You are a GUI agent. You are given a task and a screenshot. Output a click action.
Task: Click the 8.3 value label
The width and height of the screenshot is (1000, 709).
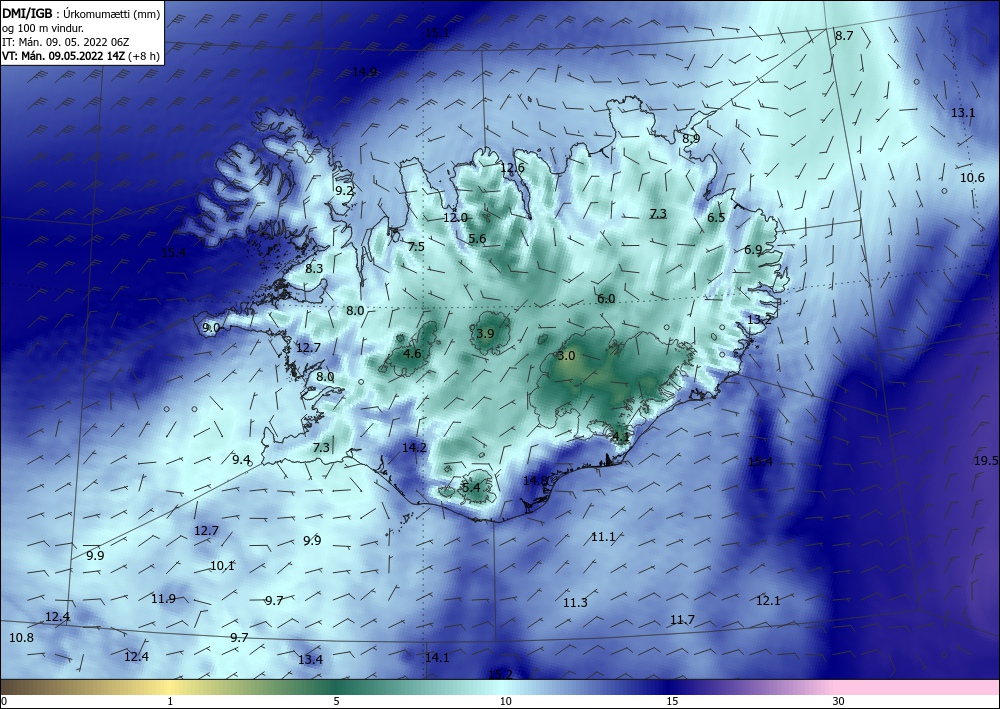tap(314, 268)
